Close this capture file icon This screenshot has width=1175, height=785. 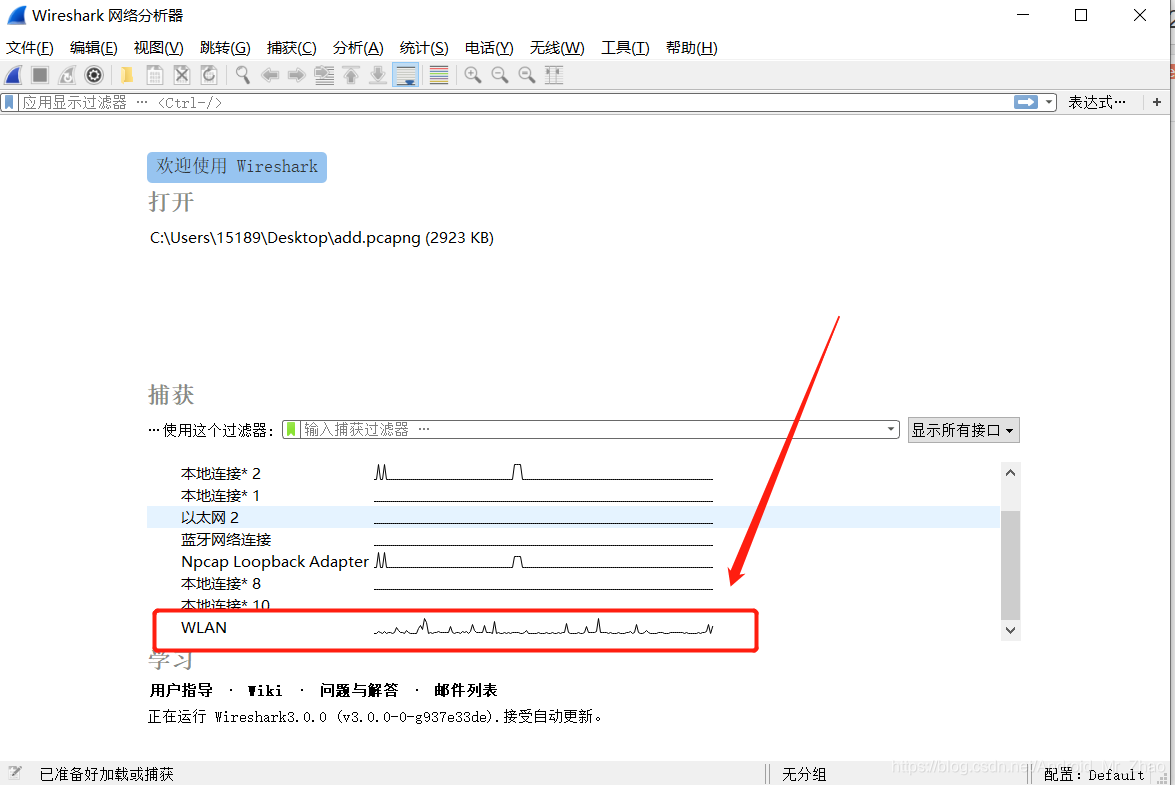point(181,75)
